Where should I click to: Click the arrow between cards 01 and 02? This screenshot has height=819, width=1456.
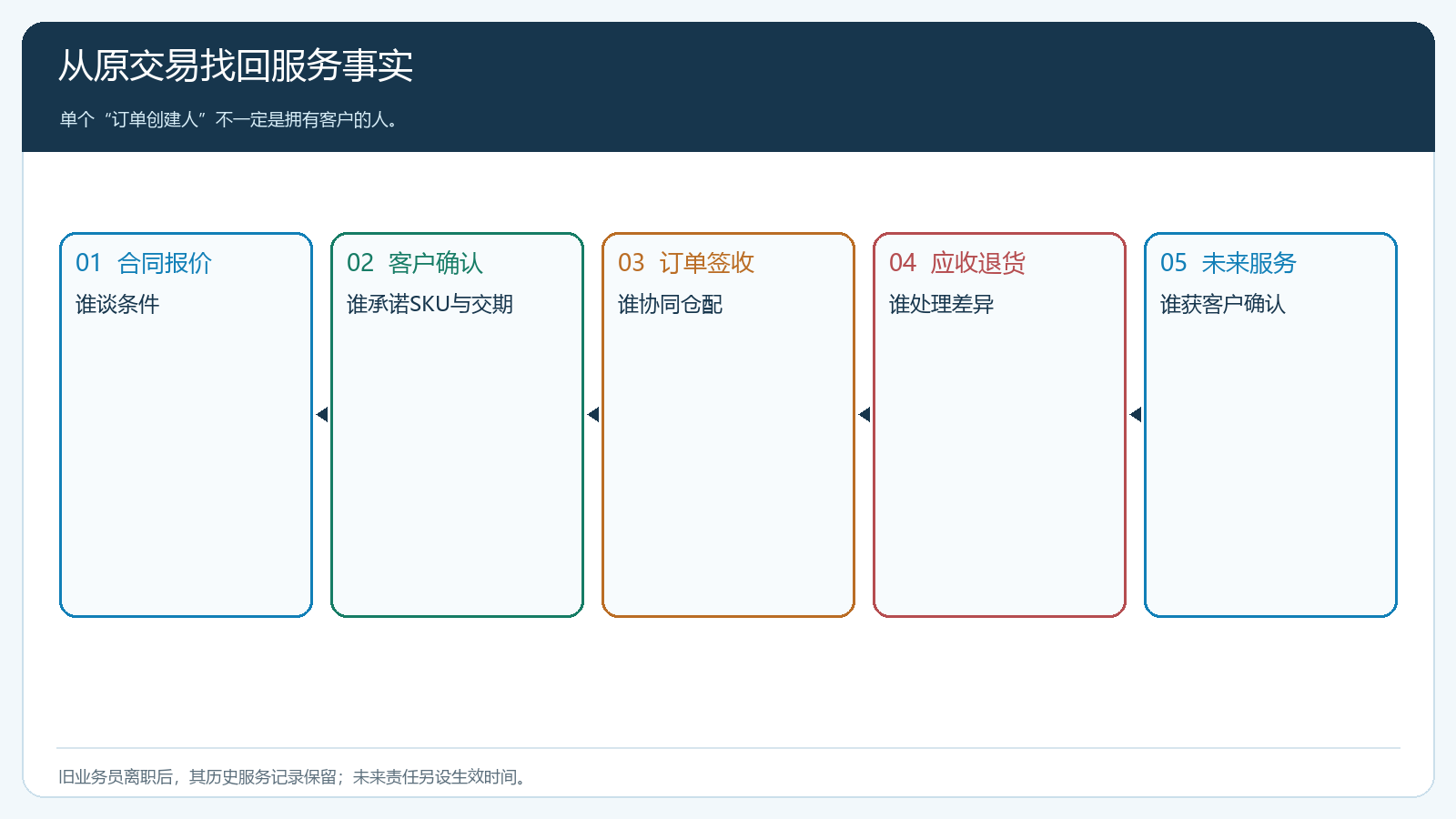(322, 415)
